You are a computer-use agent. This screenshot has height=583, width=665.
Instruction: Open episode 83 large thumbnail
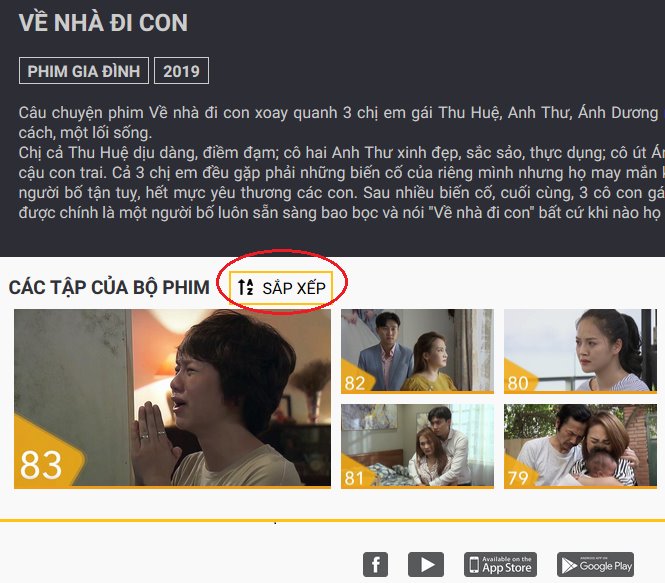point(172,399)
